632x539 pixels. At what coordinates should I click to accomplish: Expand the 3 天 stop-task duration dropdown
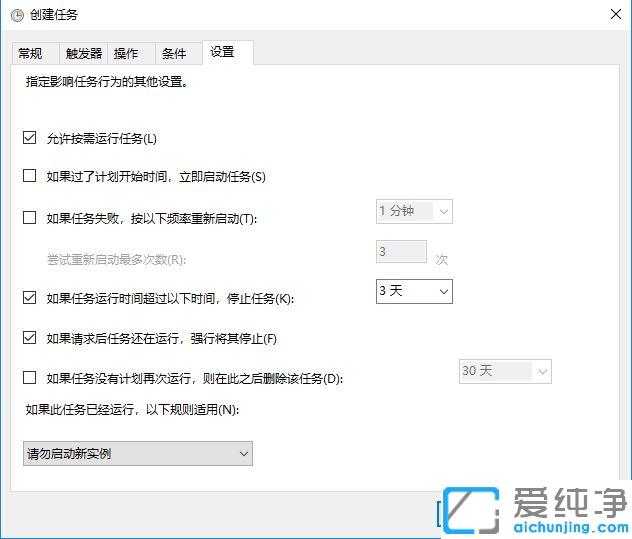coord(414,290)
